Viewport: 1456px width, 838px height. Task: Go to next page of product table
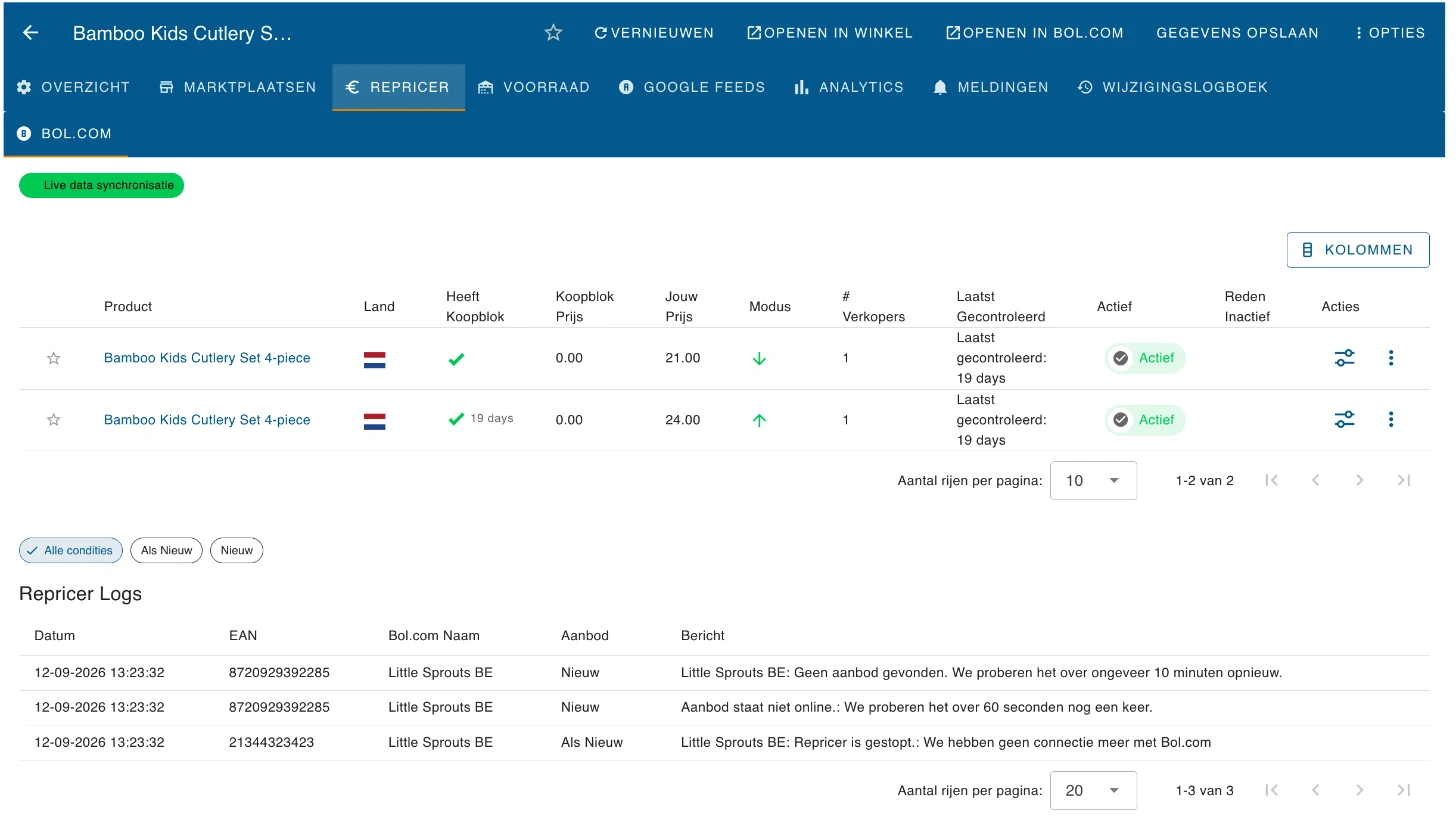point(1360,481)
